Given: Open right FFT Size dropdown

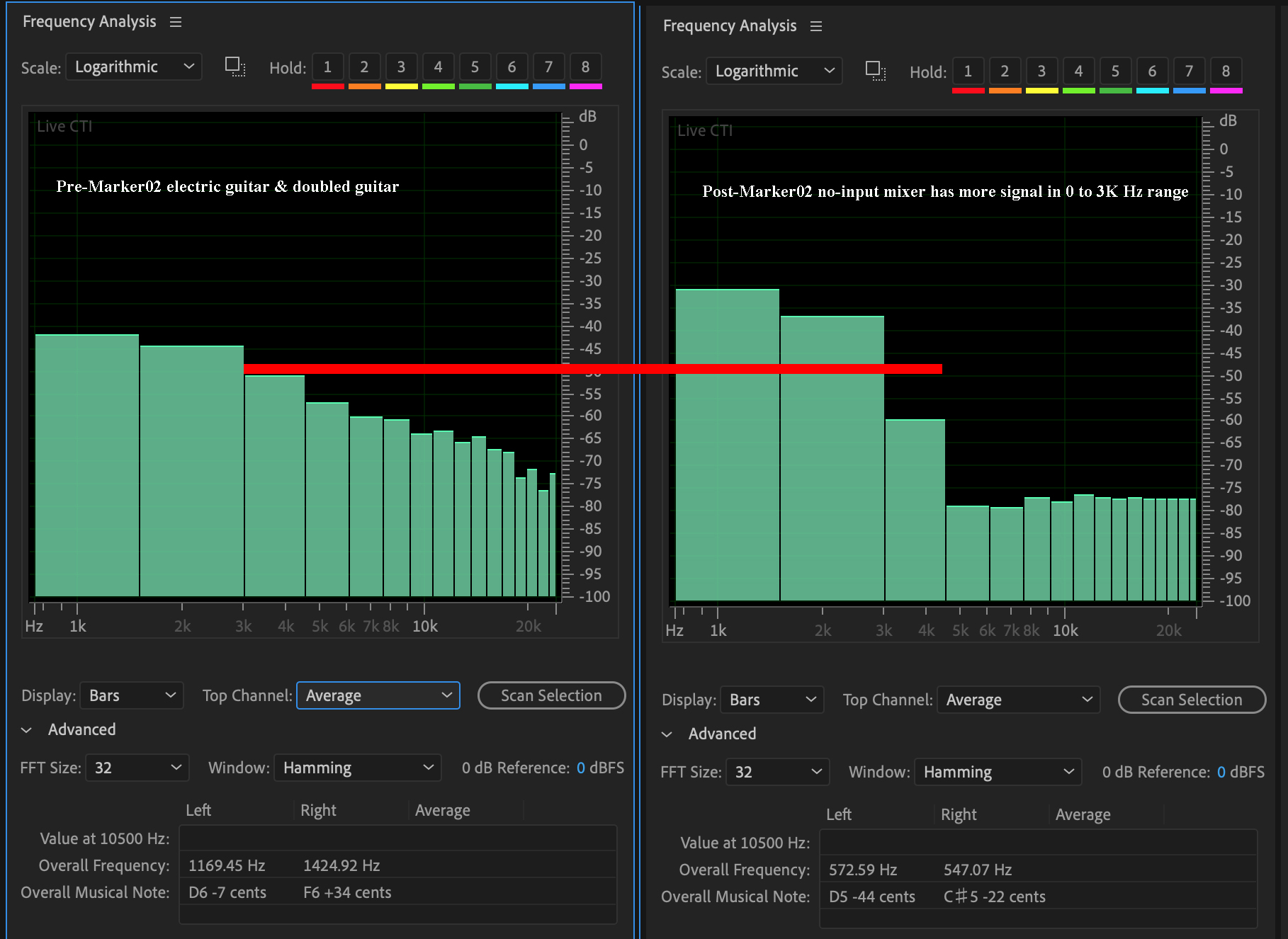Looking at the screenshot, I should pyautogui.click(x=777, y=772).
